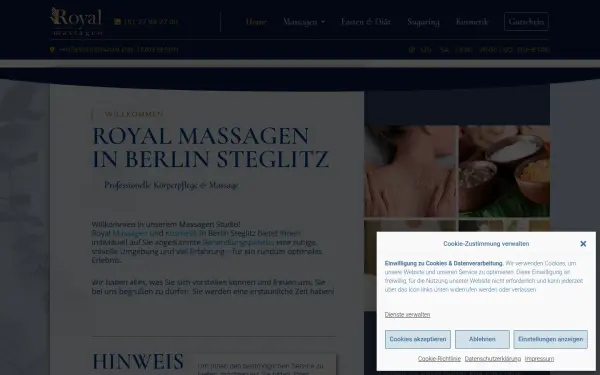Open the Massagen menu
The height and width of the screenshot is (375, 600).
tap(300, 22)
